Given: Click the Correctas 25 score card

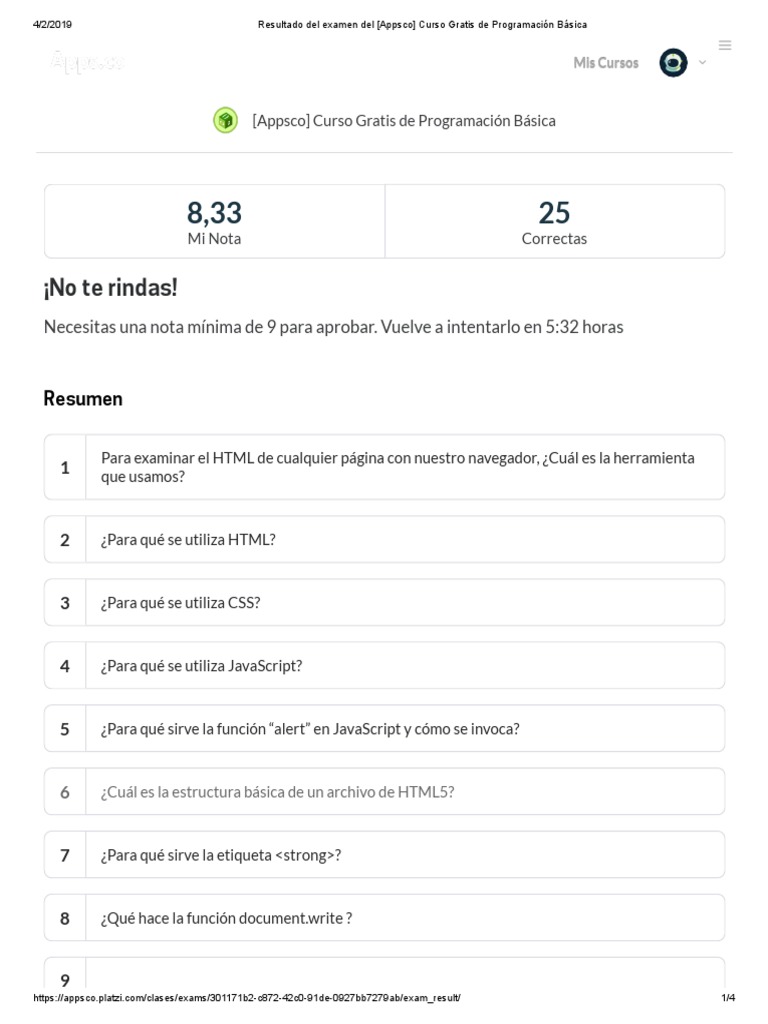Looking at the screenshot, I should [554, 222].
